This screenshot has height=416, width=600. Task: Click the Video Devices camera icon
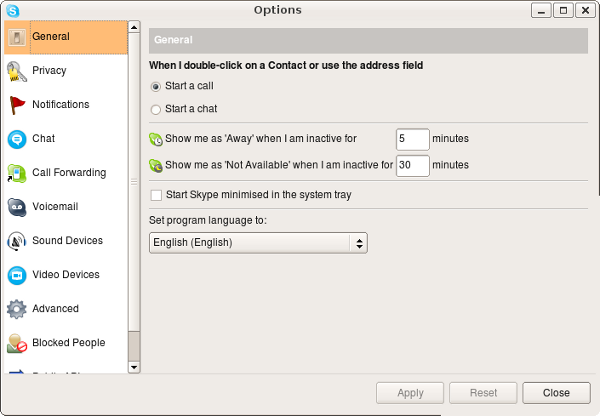pyautogui.click(x=16, y=275)
